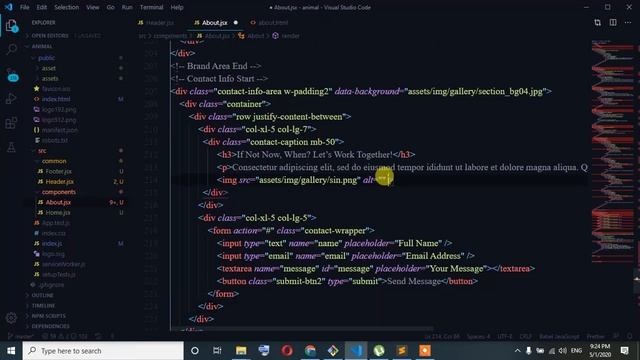Open Google Chrome from the taskbar
The image size is (640, 360).
point(310,351)
